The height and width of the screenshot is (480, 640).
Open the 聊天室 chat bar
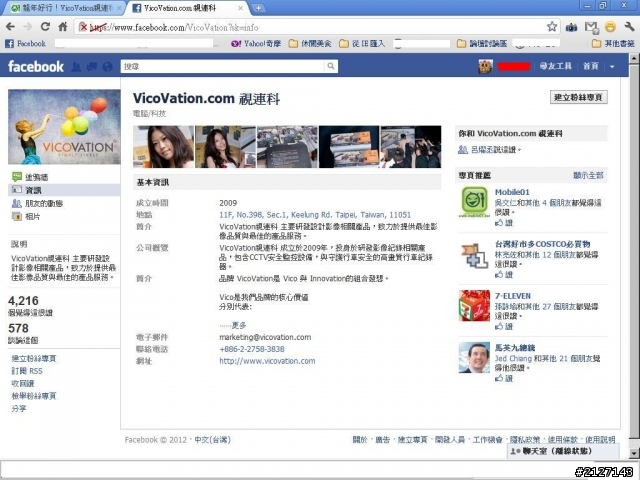click(562, 451)
